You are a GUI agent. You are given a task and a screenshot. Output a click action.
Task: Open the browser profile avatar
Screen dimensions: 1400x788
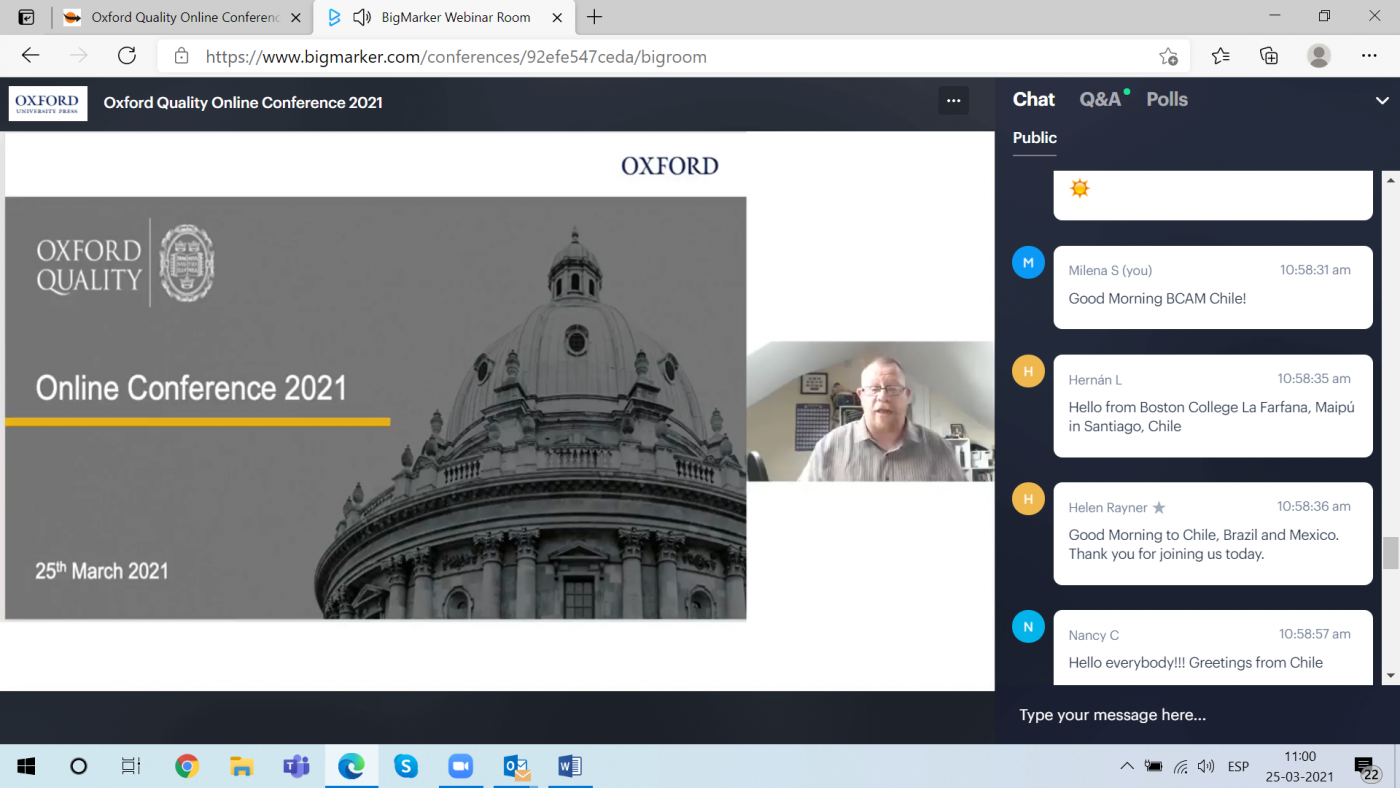1319,56
